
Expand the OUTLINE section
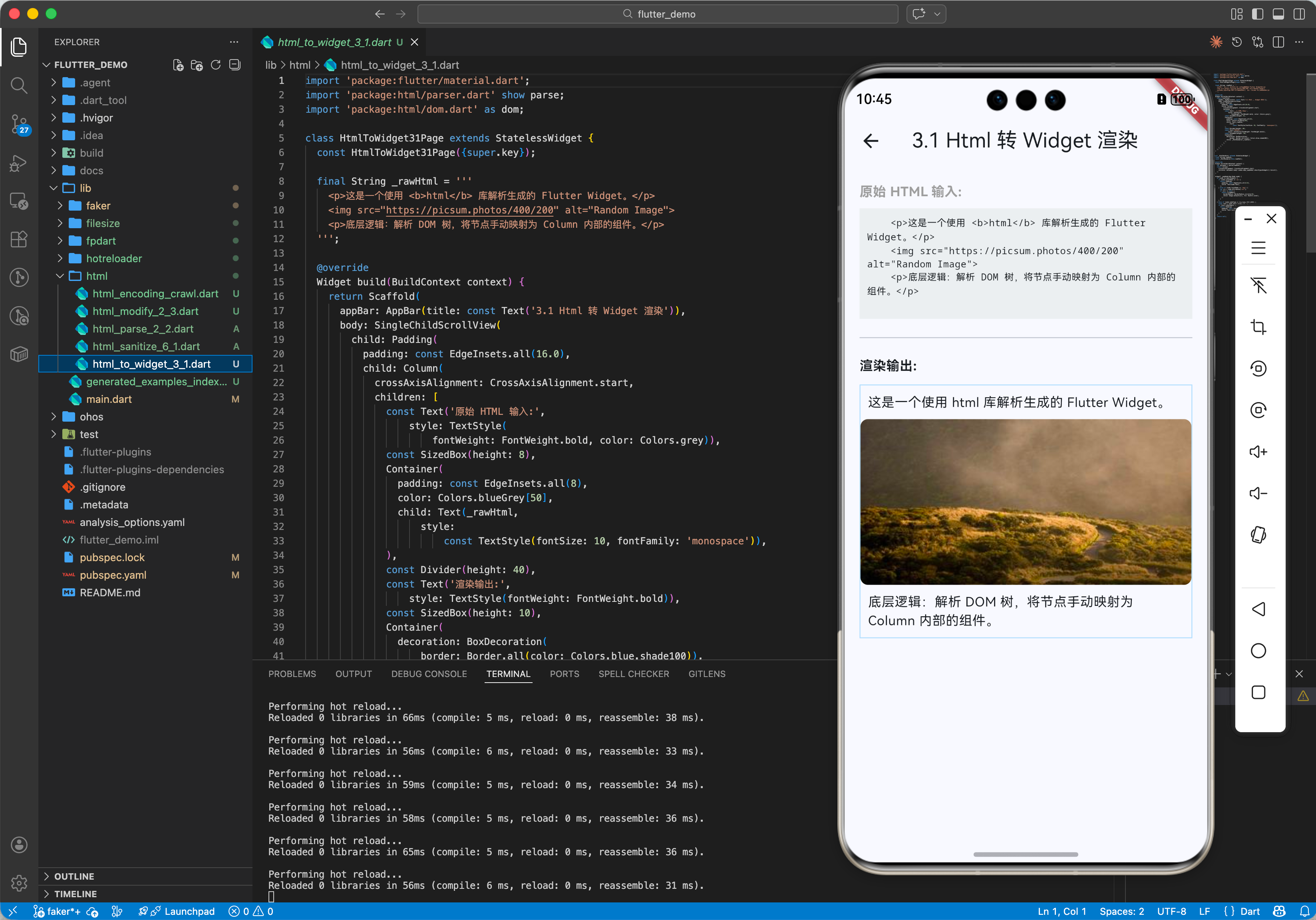coord(74,876)
